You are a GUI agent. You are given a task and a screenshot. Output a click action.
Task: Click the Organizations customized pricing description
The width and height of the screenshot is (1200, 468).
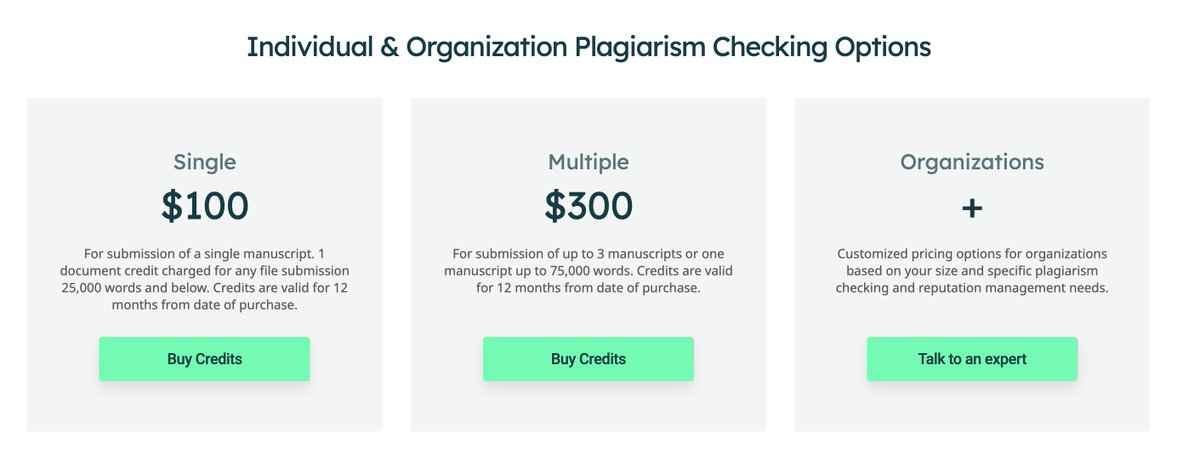971,271
